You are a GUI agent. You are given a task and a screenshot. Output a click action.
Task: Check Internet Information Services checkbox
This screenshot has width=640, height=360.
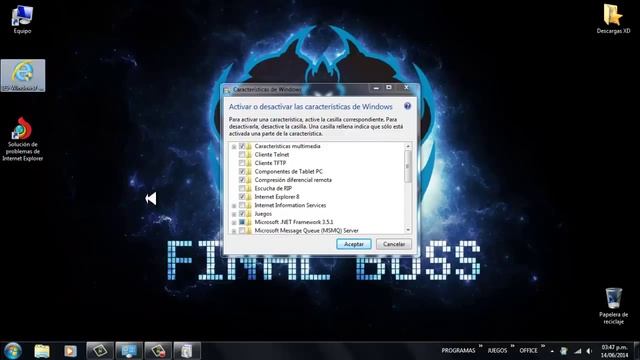[x=242, y=205]
